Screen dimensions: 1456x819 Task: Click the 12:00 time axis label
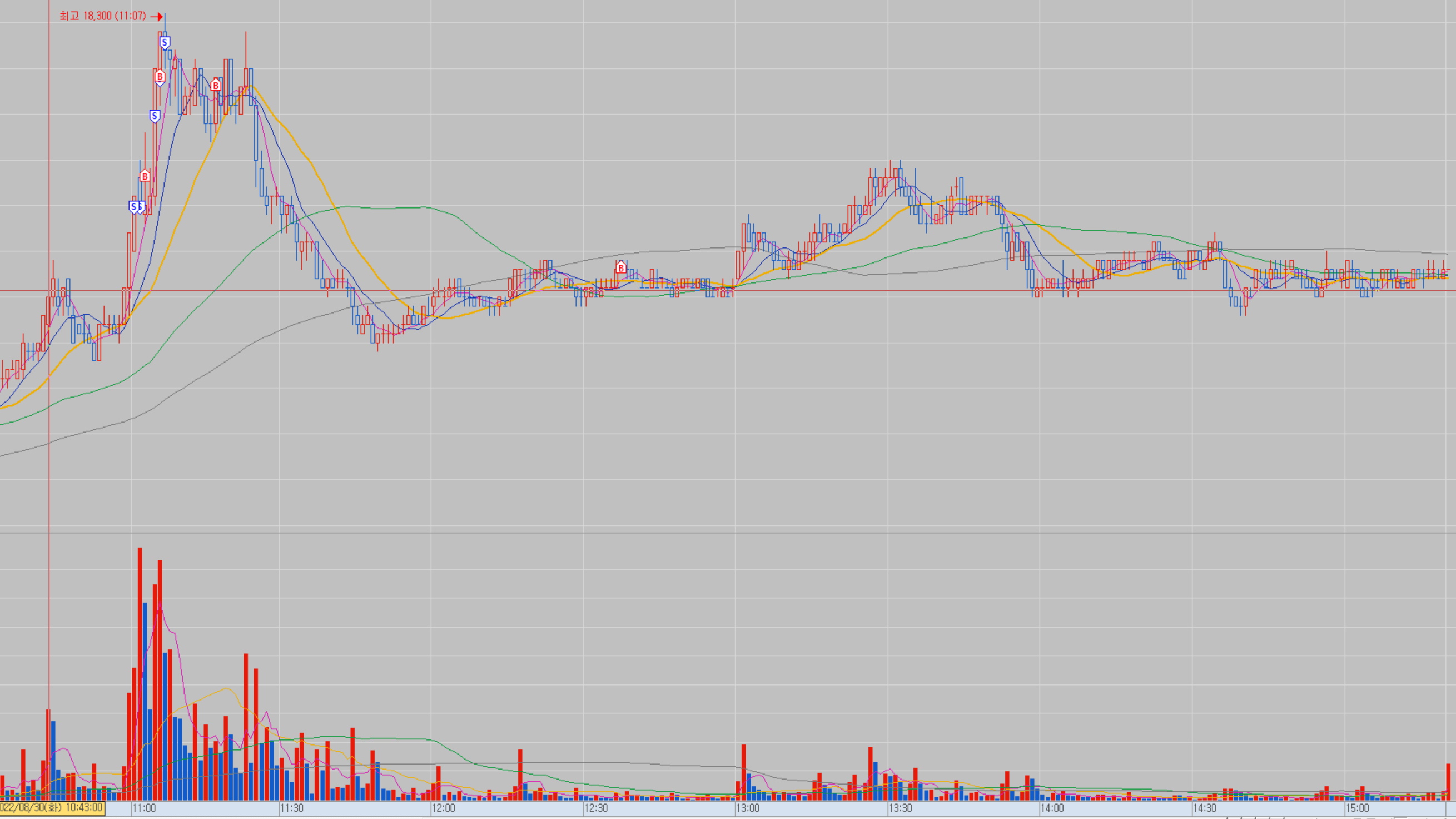point(443,808)
